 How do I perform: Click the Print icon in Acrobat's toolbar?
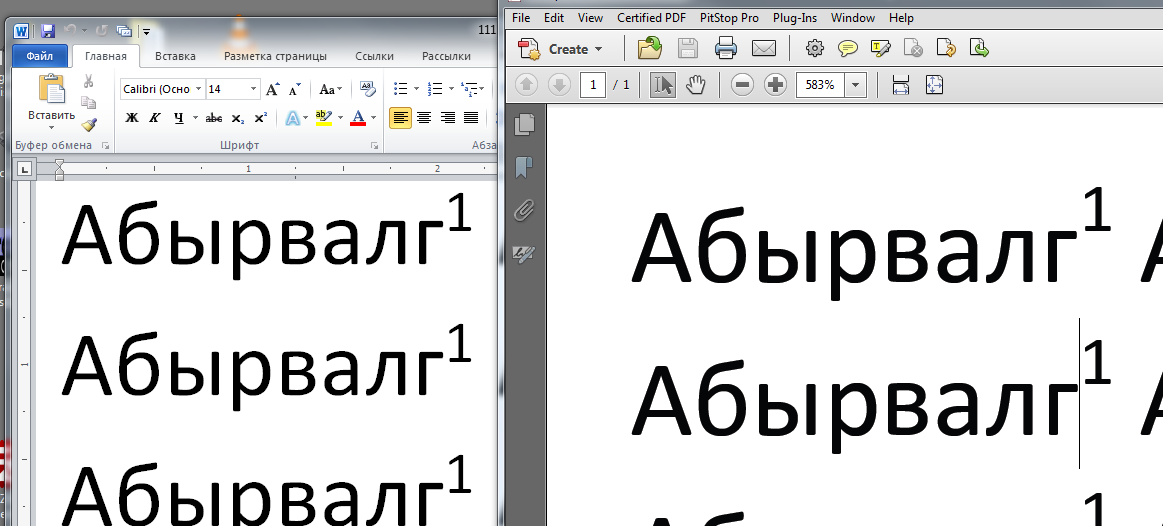[x=725, y=49]
